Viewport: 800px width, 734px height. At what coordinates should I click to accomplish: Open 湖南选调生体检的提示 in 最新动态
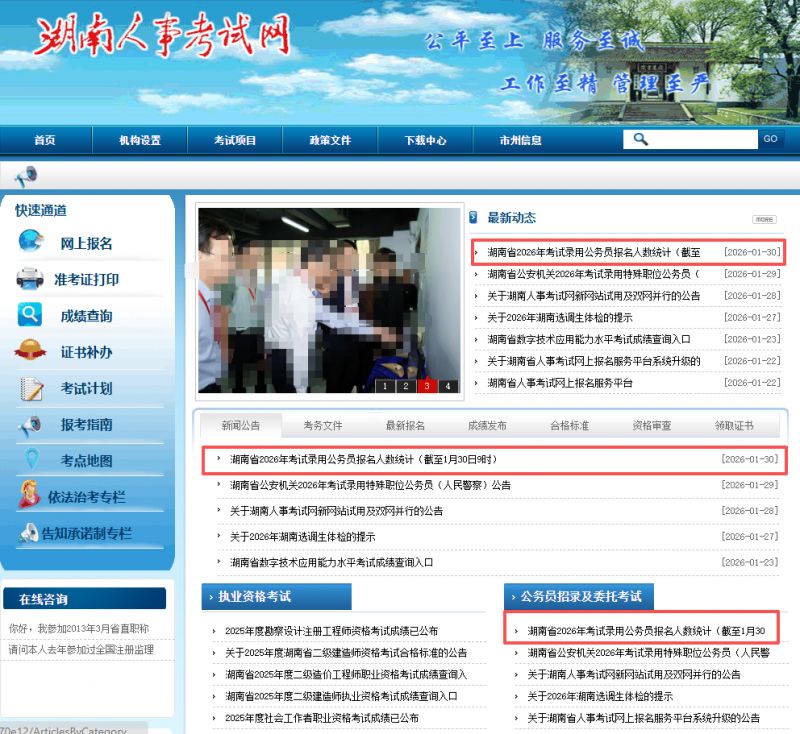[x=560, y=318]
